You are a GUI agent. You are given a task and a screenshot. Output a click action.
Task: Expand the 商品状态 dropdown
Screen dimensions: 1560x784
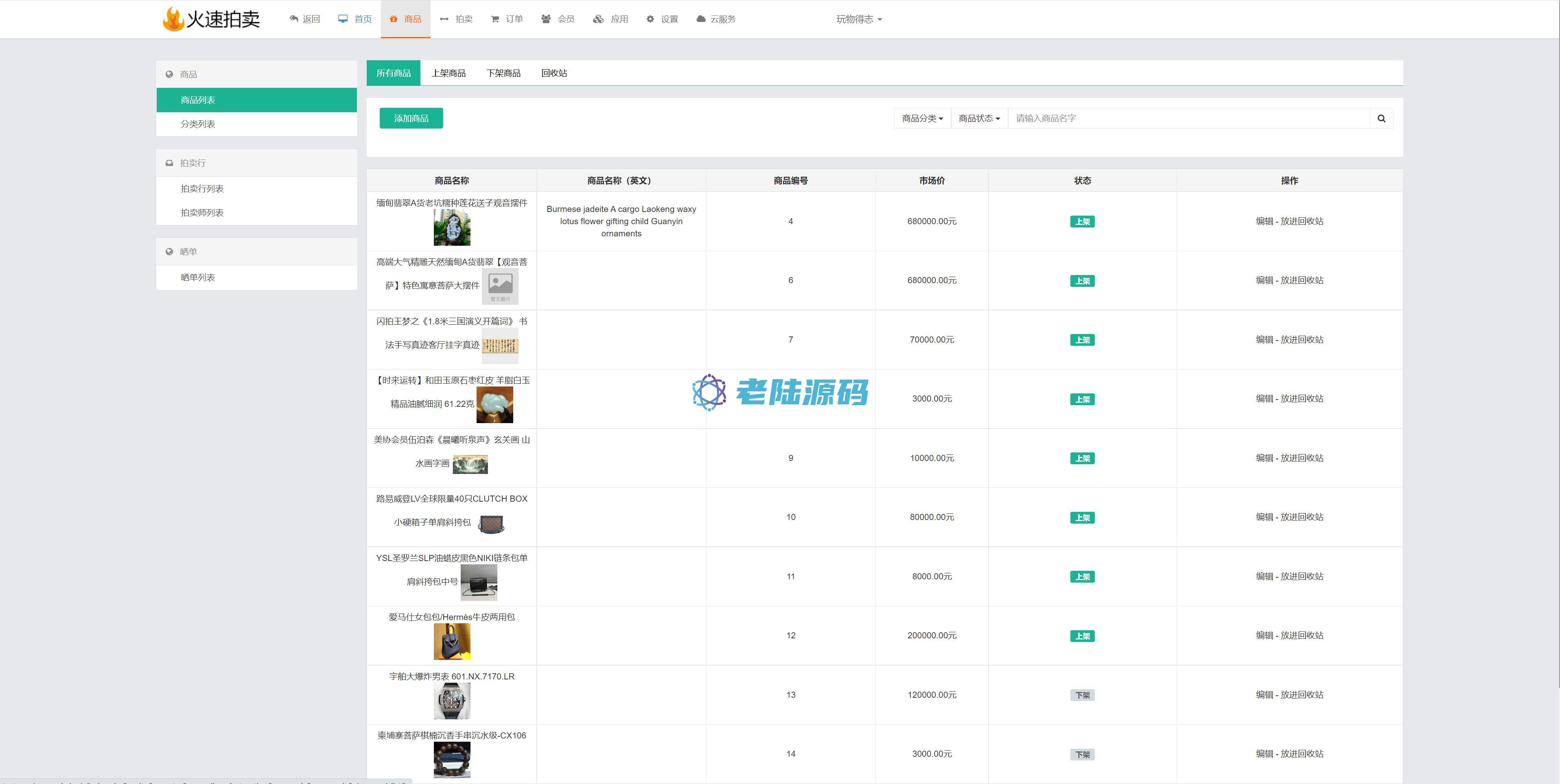(x=979, y=118)
